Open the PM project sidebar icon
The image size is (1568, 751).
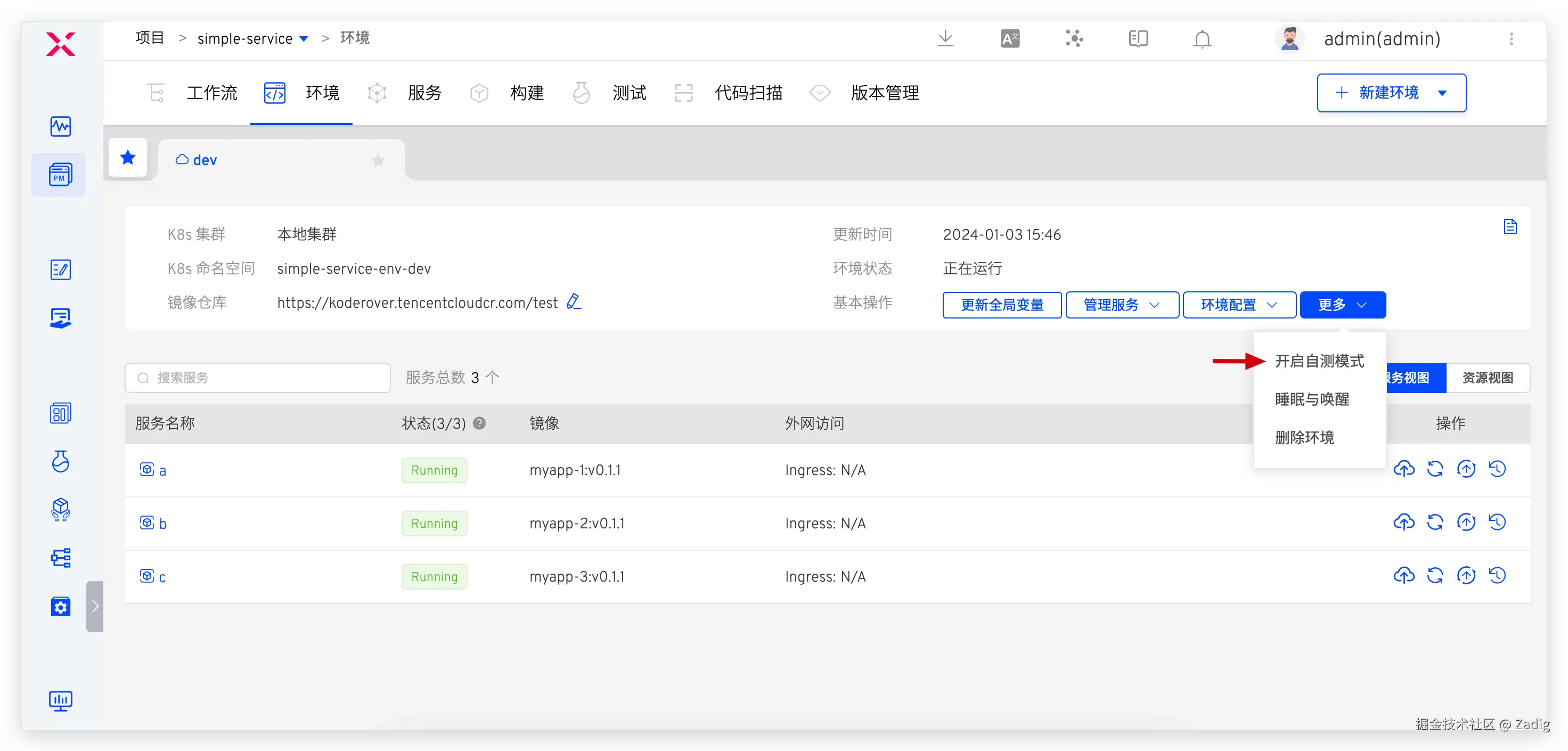tap(60, 175)
